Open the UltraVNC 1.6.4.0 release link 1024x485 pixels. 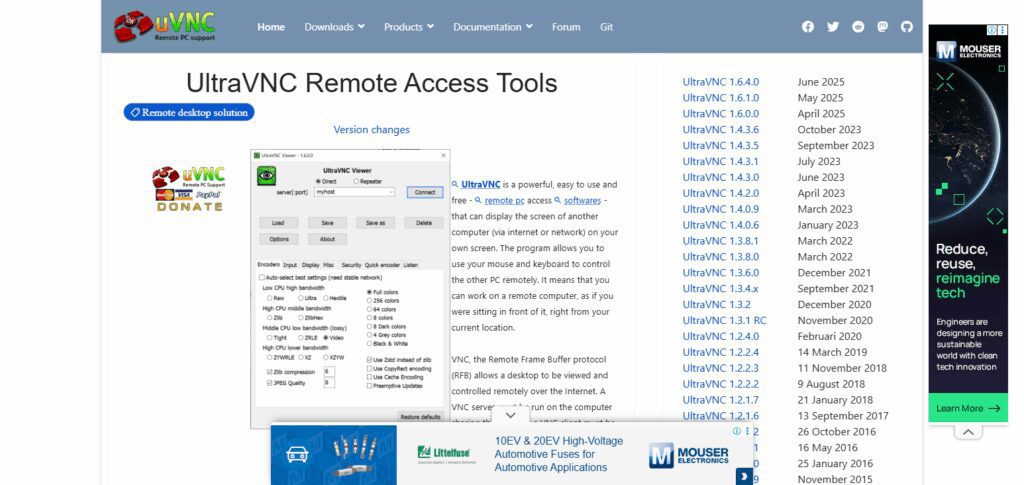coord(721,82)
